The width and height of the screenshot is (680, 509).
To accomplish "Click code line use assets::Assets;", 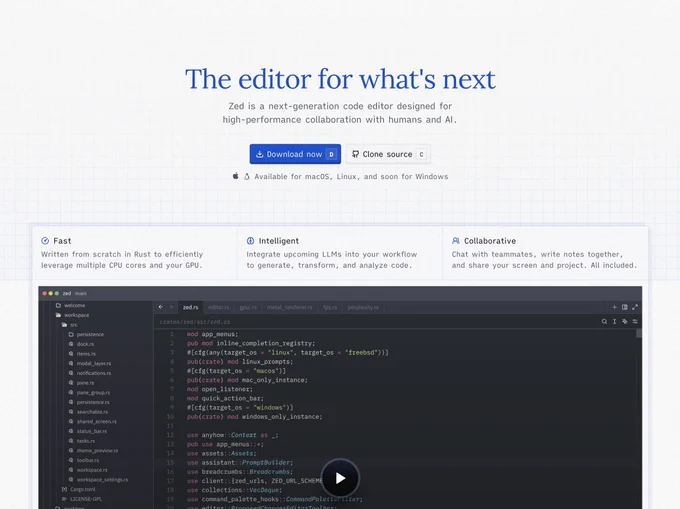I will click(x=222, y=453).
